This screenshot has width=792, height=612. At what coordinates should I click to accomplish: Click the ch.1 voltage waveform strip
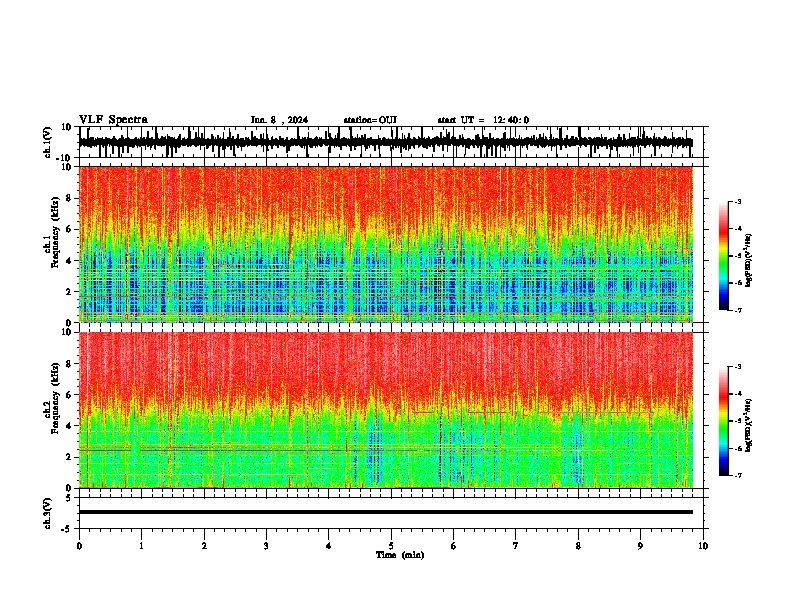tap(386, 142)
